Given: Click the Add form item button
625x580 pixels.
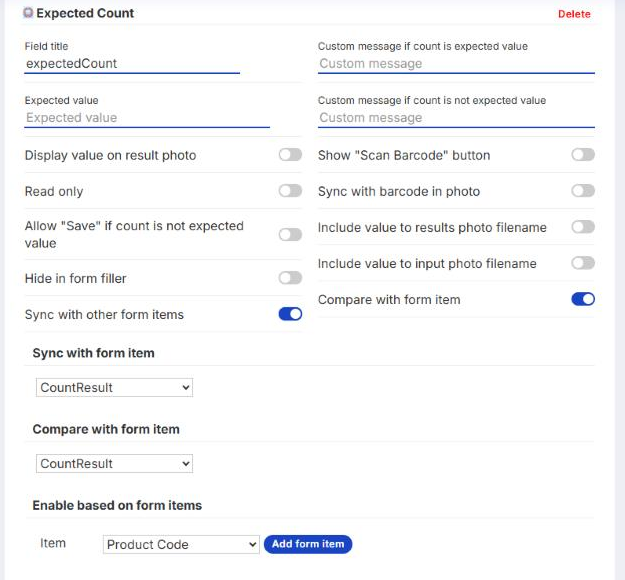Looking at the screenshot, I should click(308, 544).
